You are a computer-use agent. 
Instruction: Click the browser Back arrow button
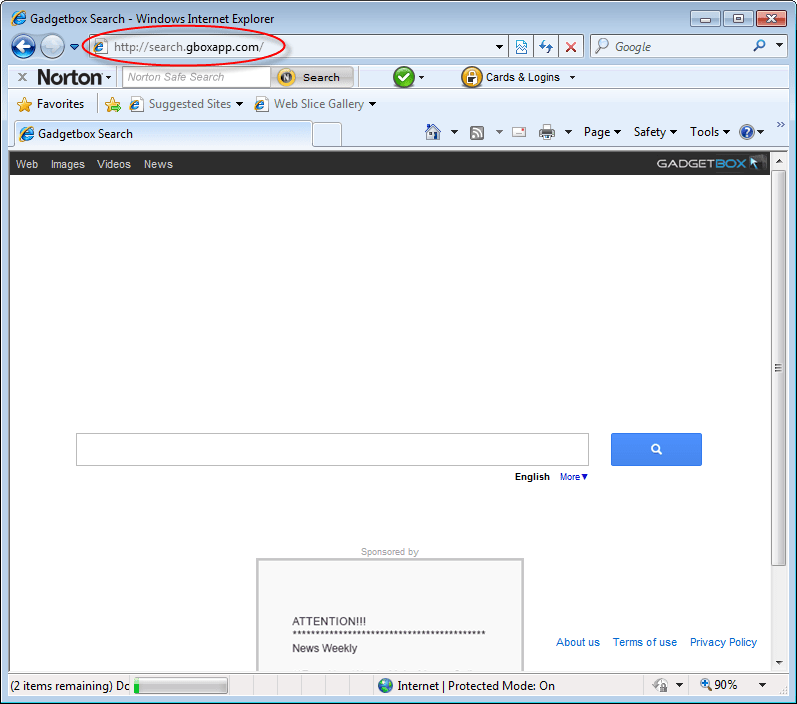tap(23, 47)
